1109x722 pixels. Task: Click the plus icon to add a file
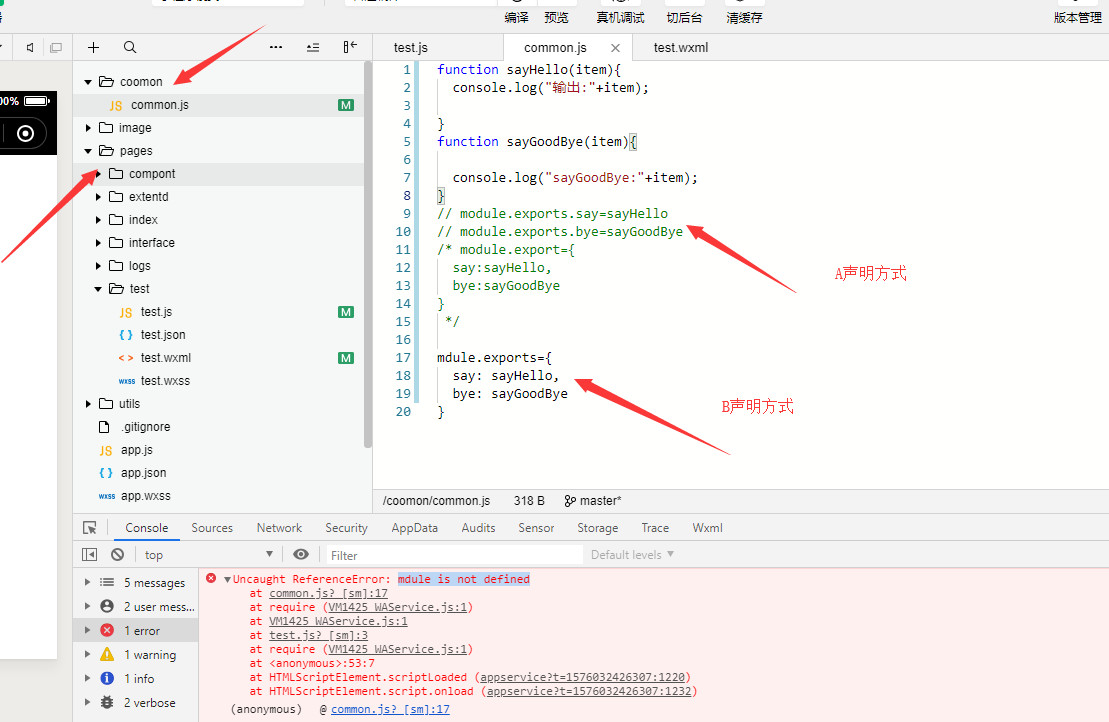pos(93,47)
